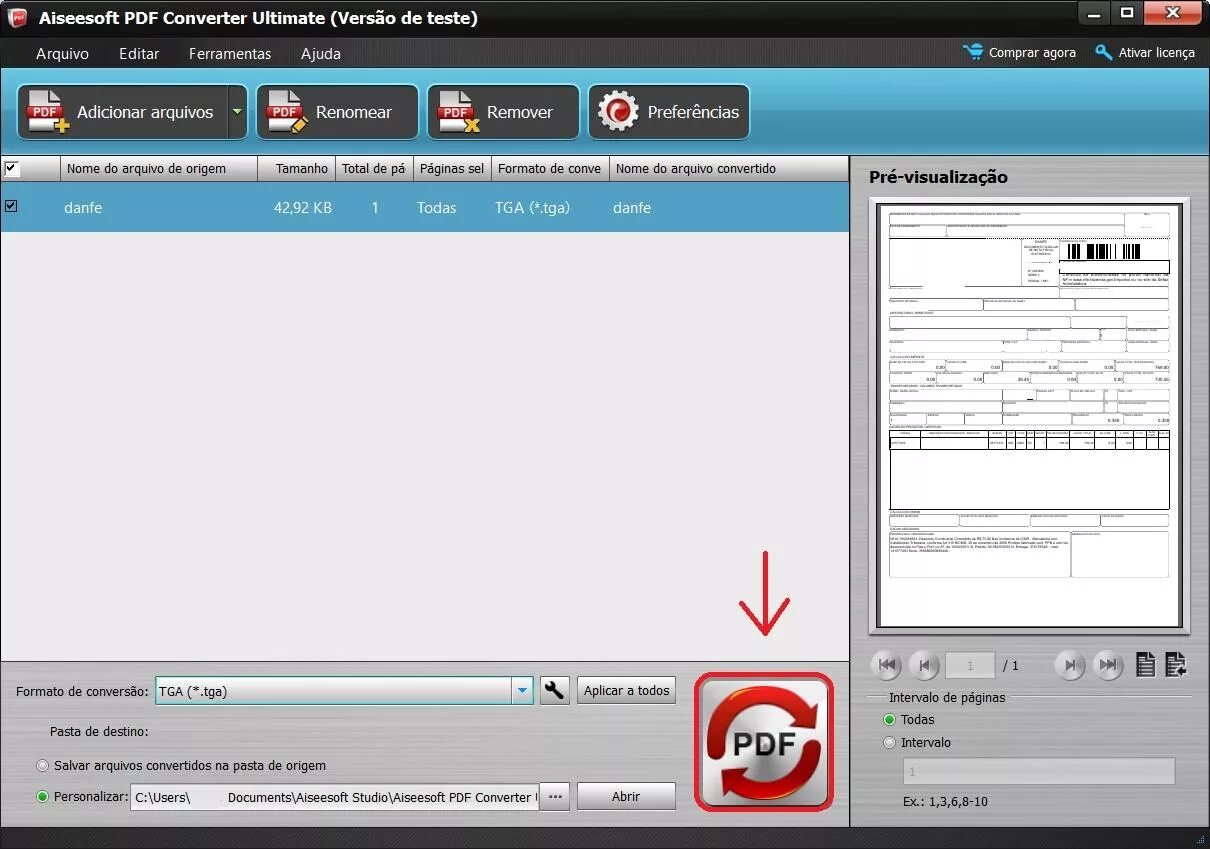Viewport: 1210px width, 849px height.
Task: Open the Arquivo menu
Action: 62,53
